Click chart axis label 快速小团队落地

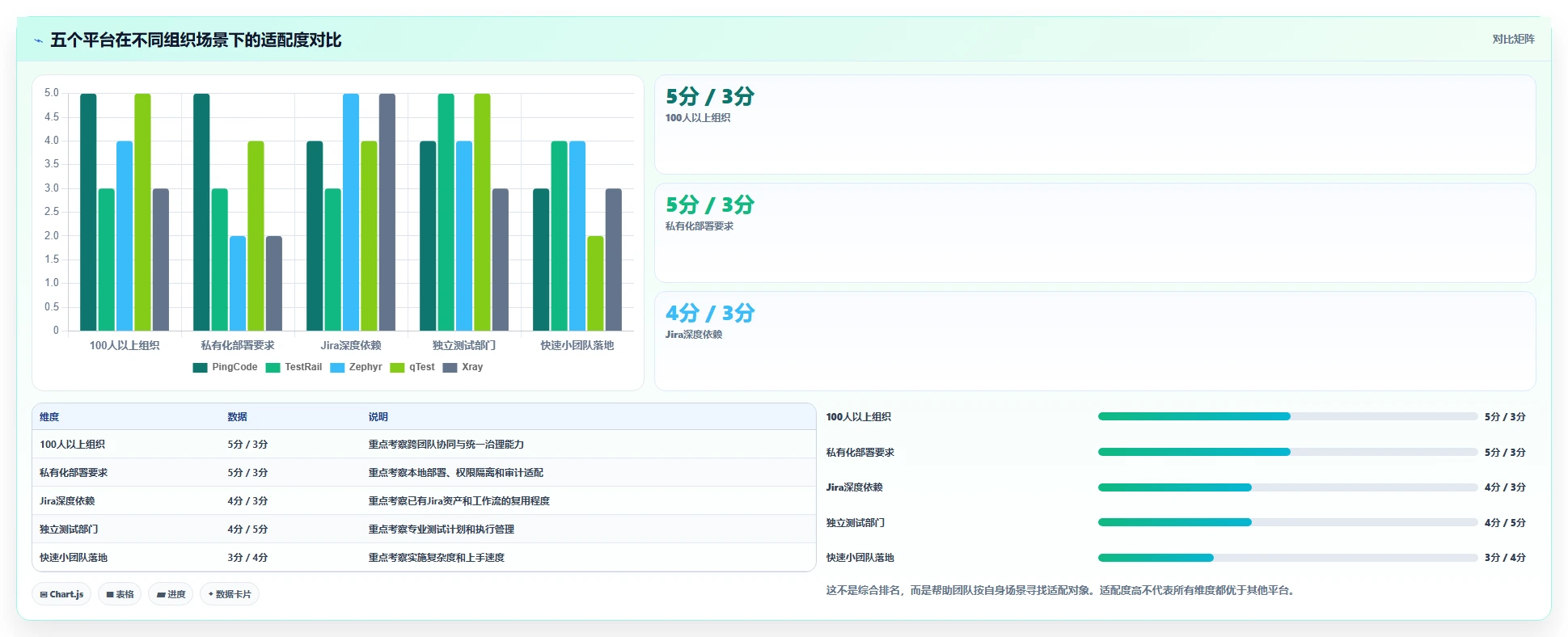point(577,345)
